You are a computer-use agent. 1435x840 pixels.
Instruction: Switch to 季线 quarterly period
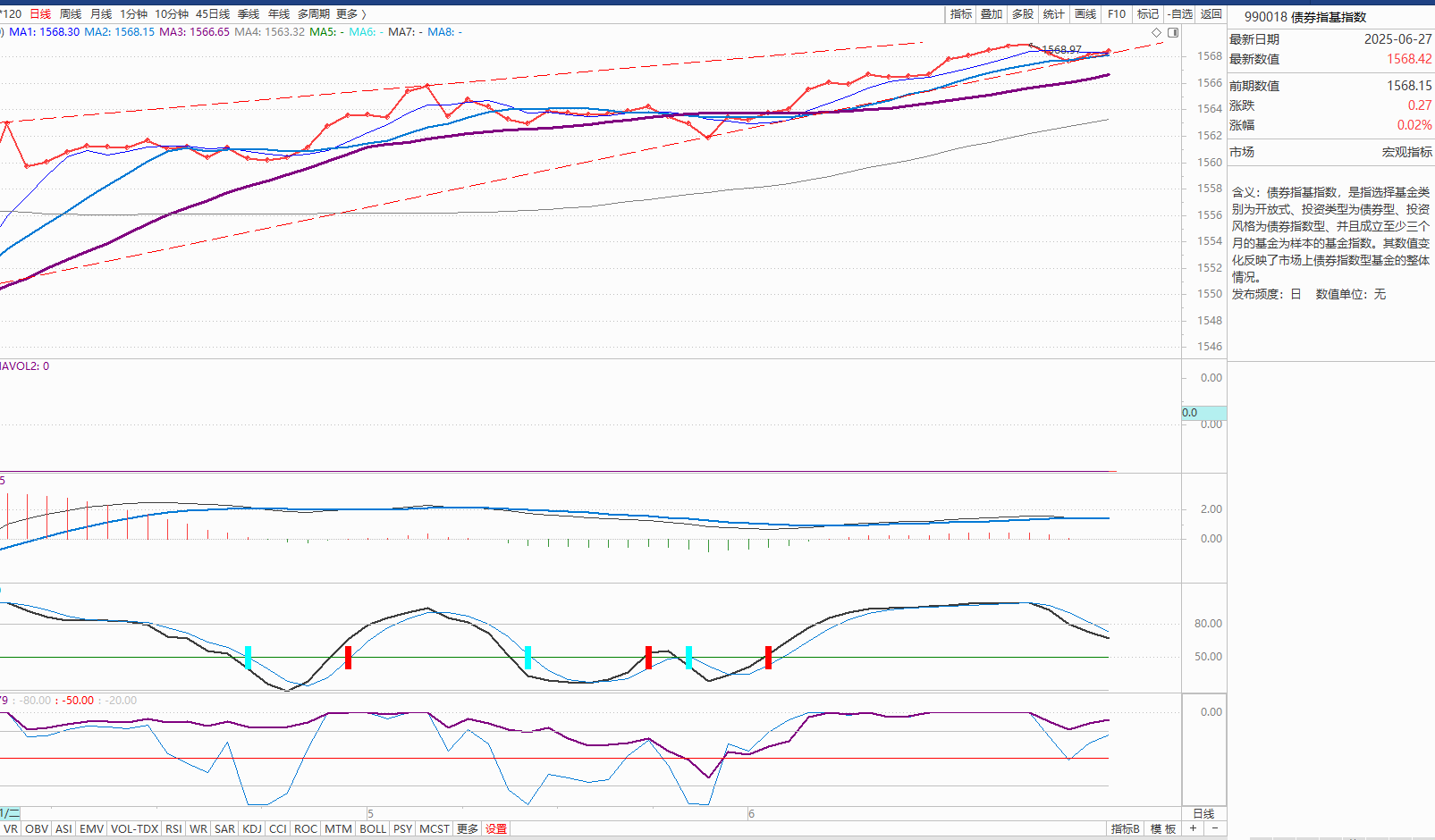click(249, 14)
